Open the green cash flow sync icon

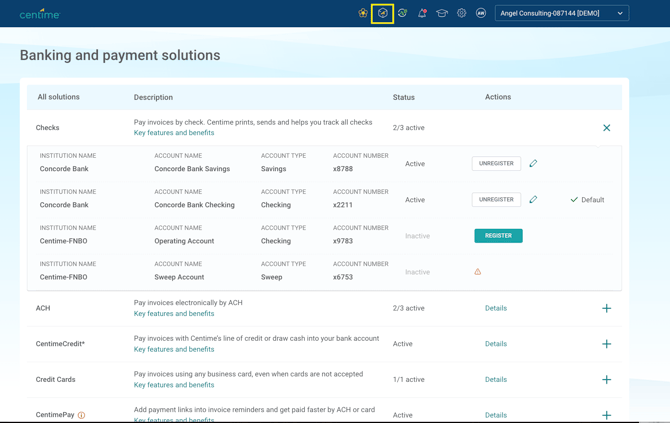(402, 13)
